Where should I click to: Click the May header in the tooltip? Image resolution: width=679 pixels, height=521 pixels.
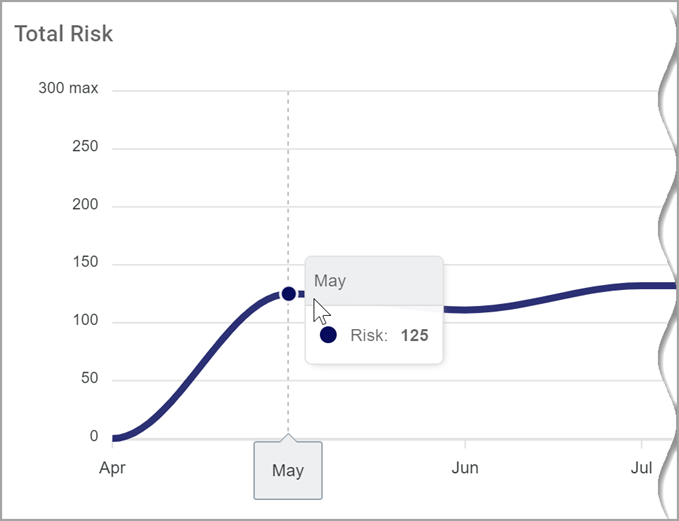330,281
